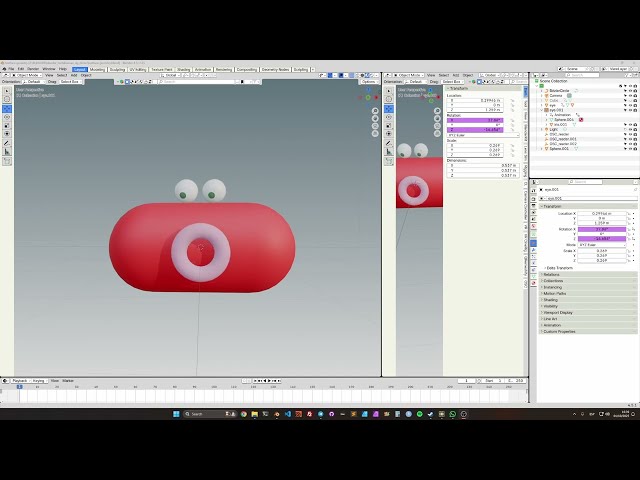The width and height of the screenshot is (640, 480).
Task: Animate Location X dot in properties panel
Action: pos(634,213)
